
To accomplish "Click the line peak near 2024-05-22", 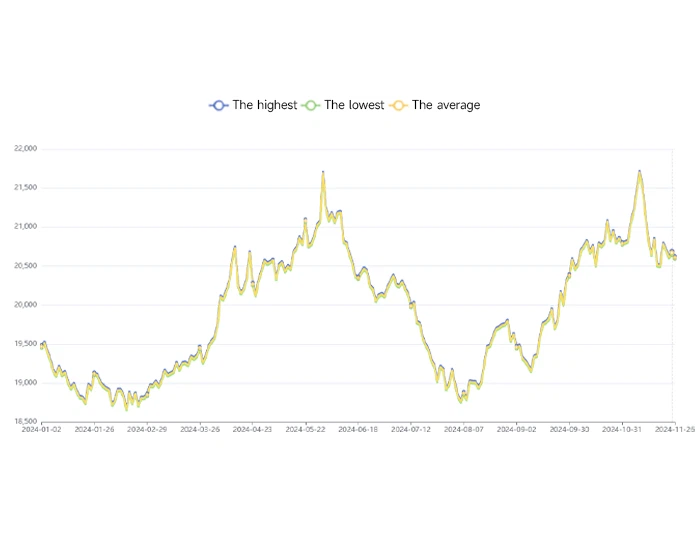I will click(x=323, y=172).
